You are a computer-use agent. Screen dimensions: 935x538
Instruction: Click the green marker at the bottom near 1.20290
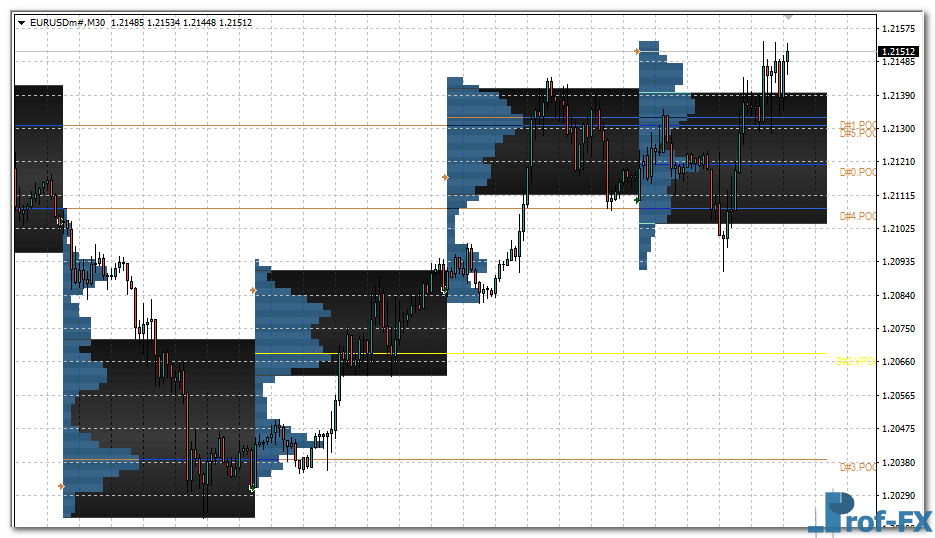[x=252, y=489]
